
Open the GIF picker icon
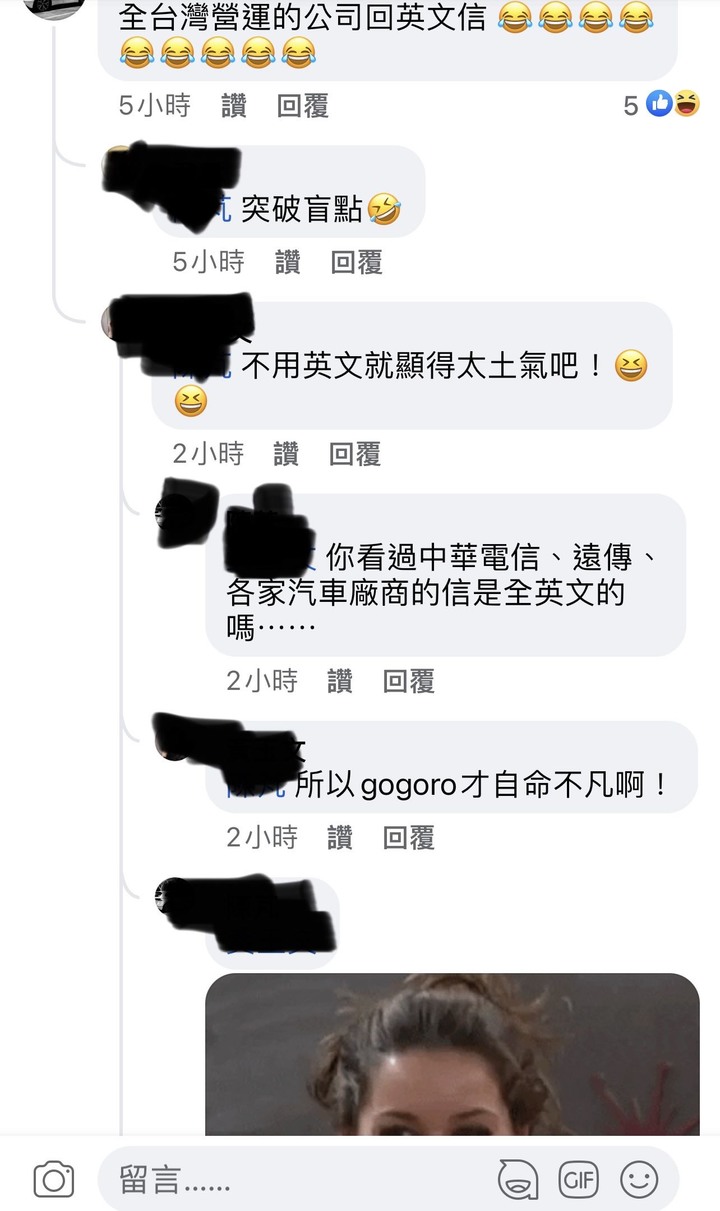[x=578, y=1179]
